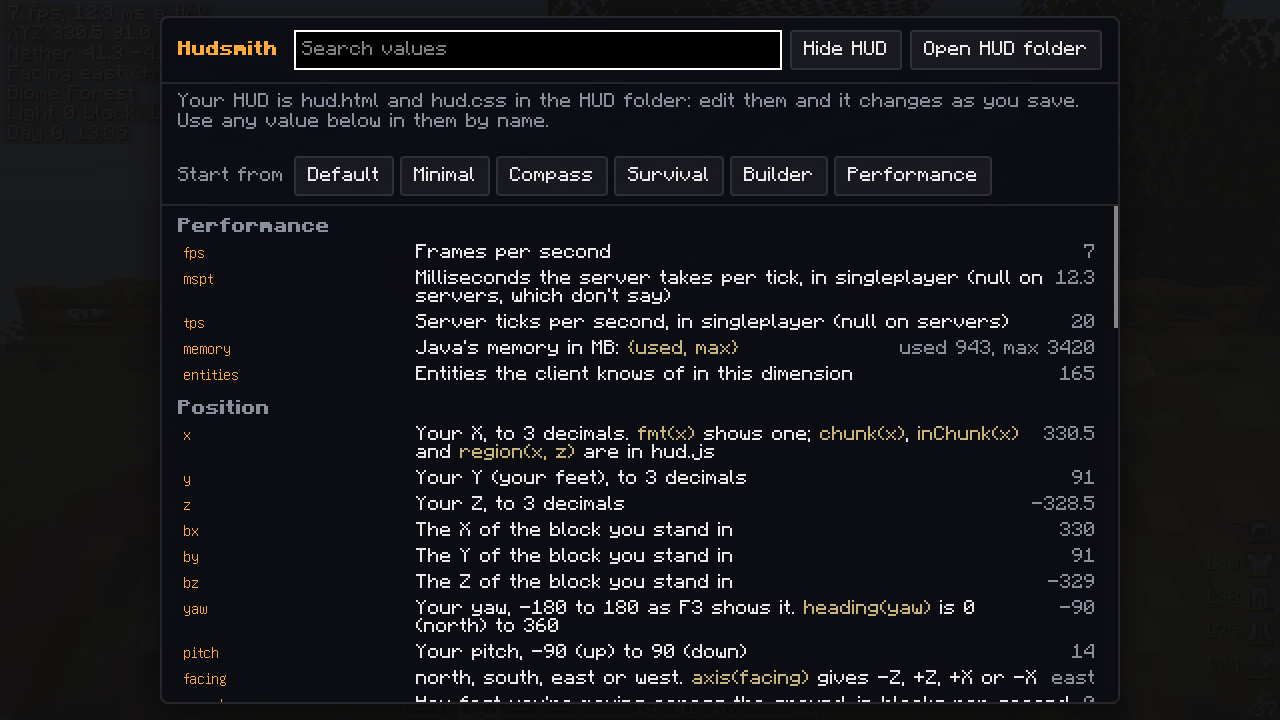This screenshot has height=720, width=1280.
Task: Click the tps value name
Action: click(194, 323)
